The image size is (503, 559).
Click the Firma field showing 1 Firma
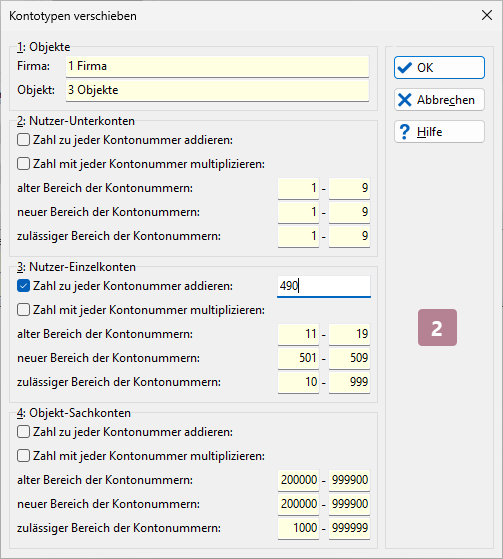click(x=217, y=66)
